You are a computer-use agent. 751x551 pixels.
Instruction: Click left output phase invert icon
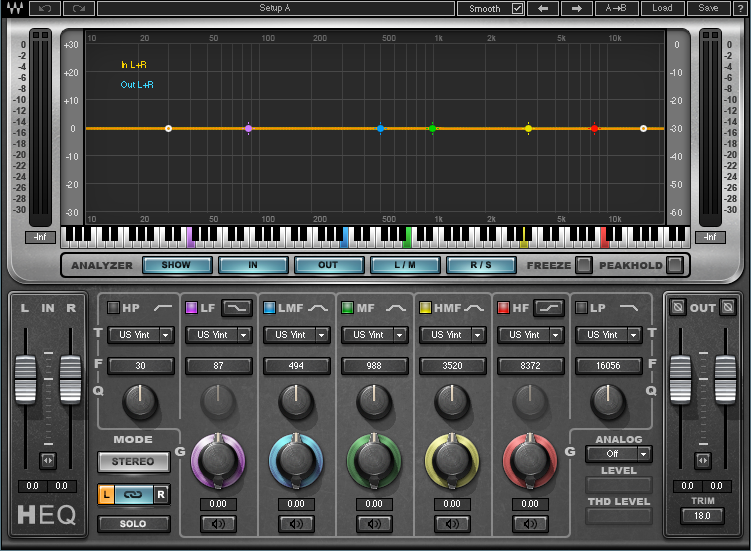click(678, 307)
